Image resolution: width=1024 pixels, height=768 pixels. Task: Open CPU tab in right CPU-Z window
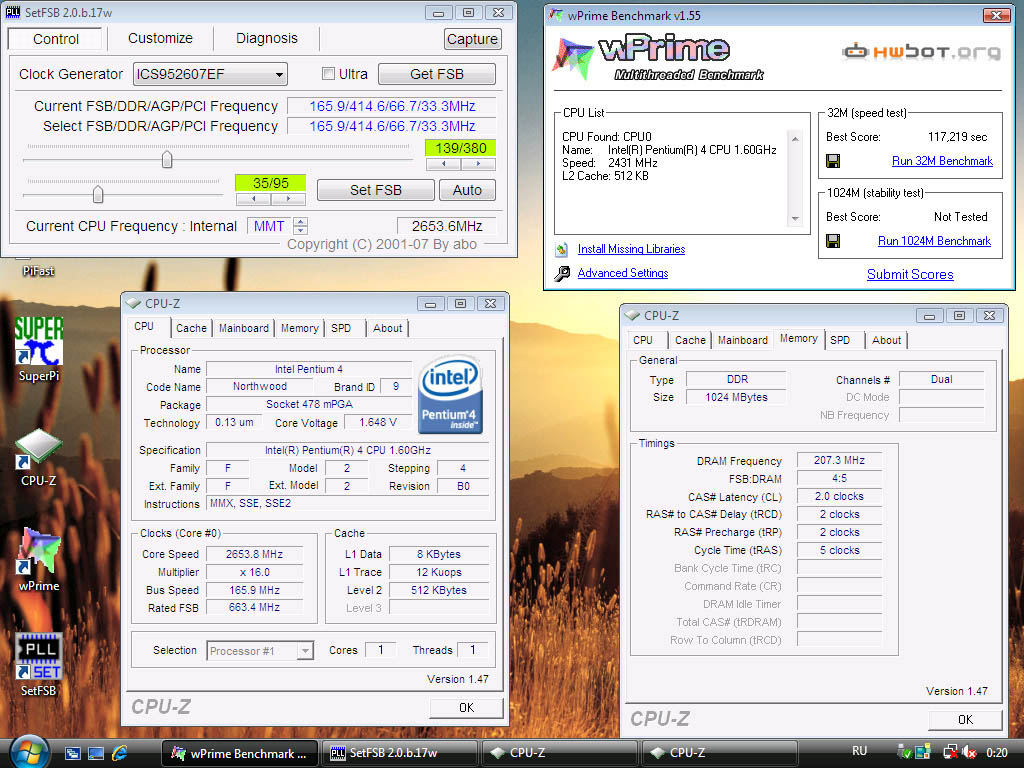pyautogui.click(x=643, y=340)
